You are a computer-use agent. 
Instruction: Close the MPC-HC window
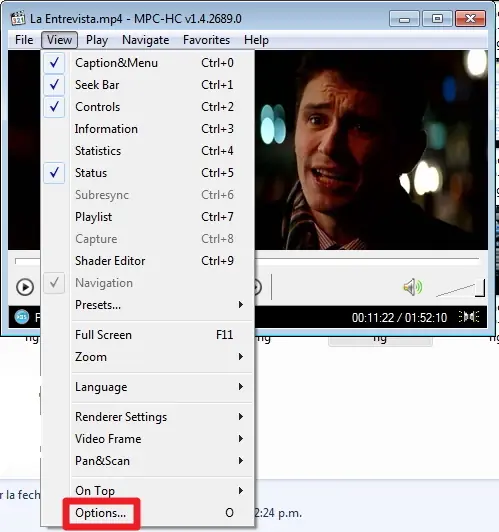click(x=471, y=18)
